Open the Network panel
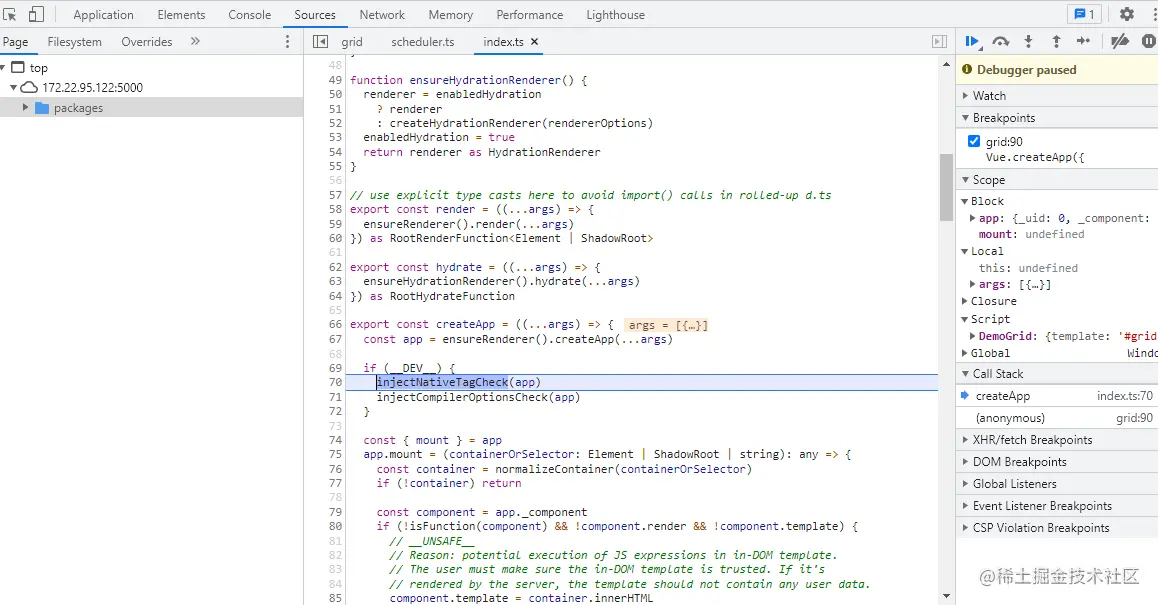Viewport: 1158px width, 605px height. coord(382,15)
